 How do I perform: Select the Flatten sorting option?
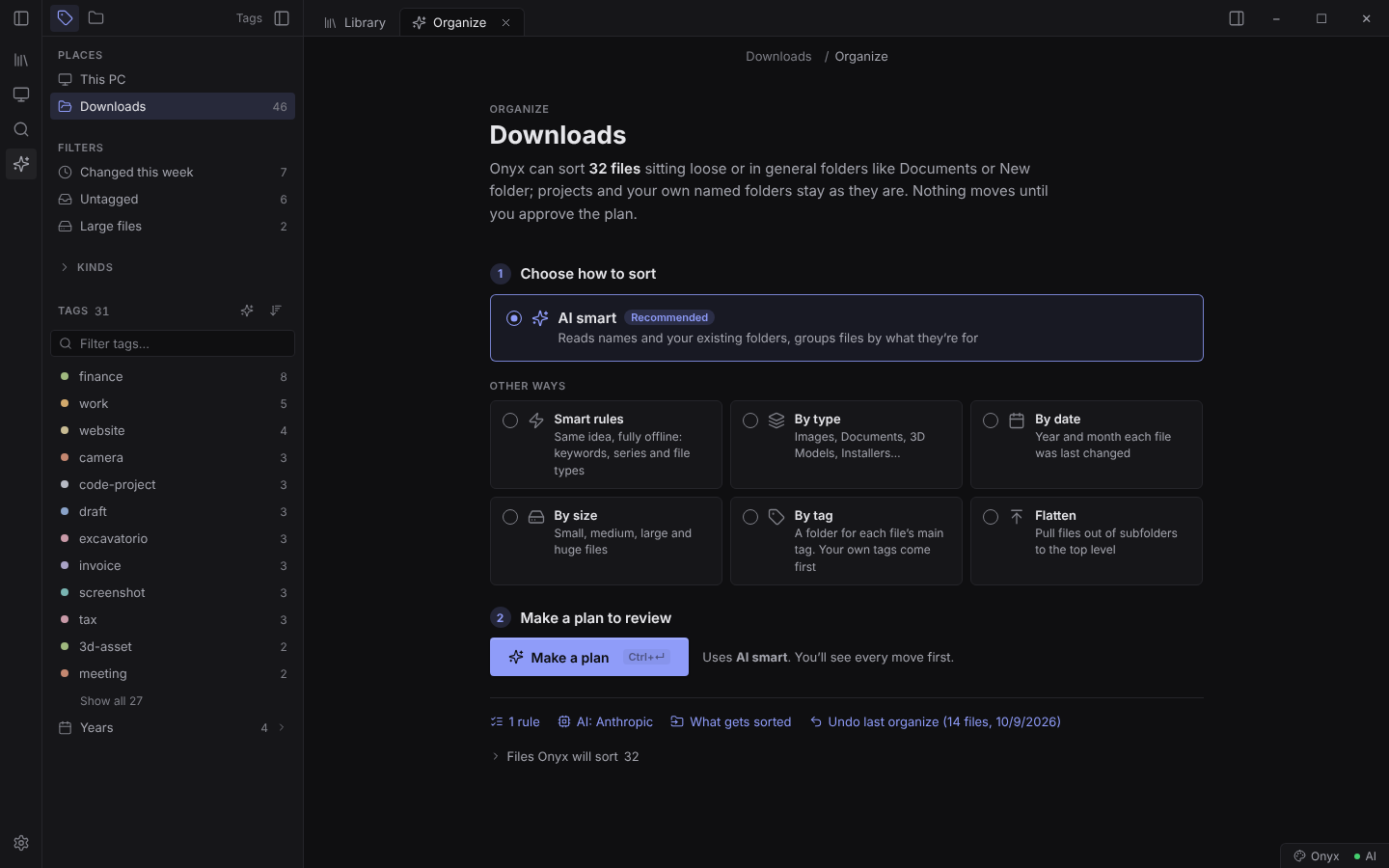click(x=1086, y=541)
